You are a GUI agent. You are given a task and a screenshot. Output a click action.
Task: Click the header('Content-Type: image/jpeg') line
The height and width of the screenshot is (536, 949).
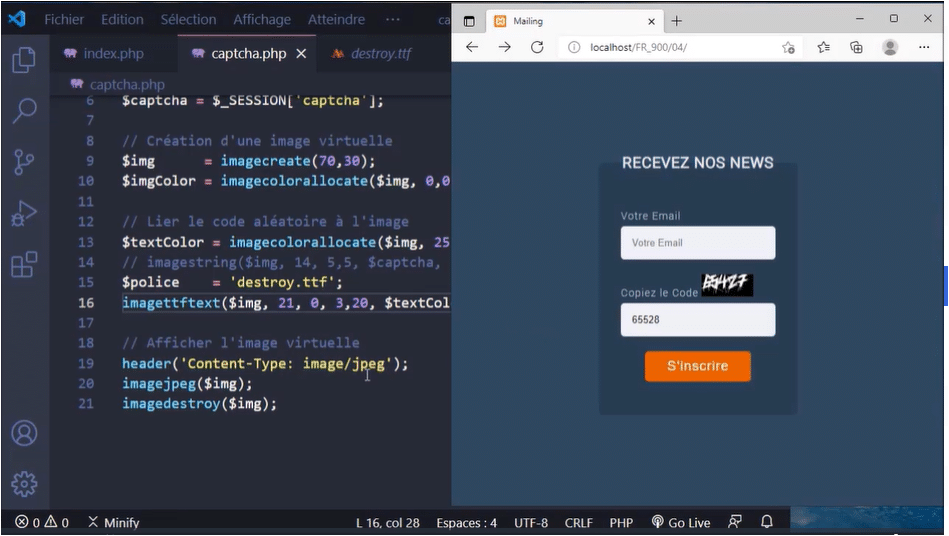click(x=265, y=364)
